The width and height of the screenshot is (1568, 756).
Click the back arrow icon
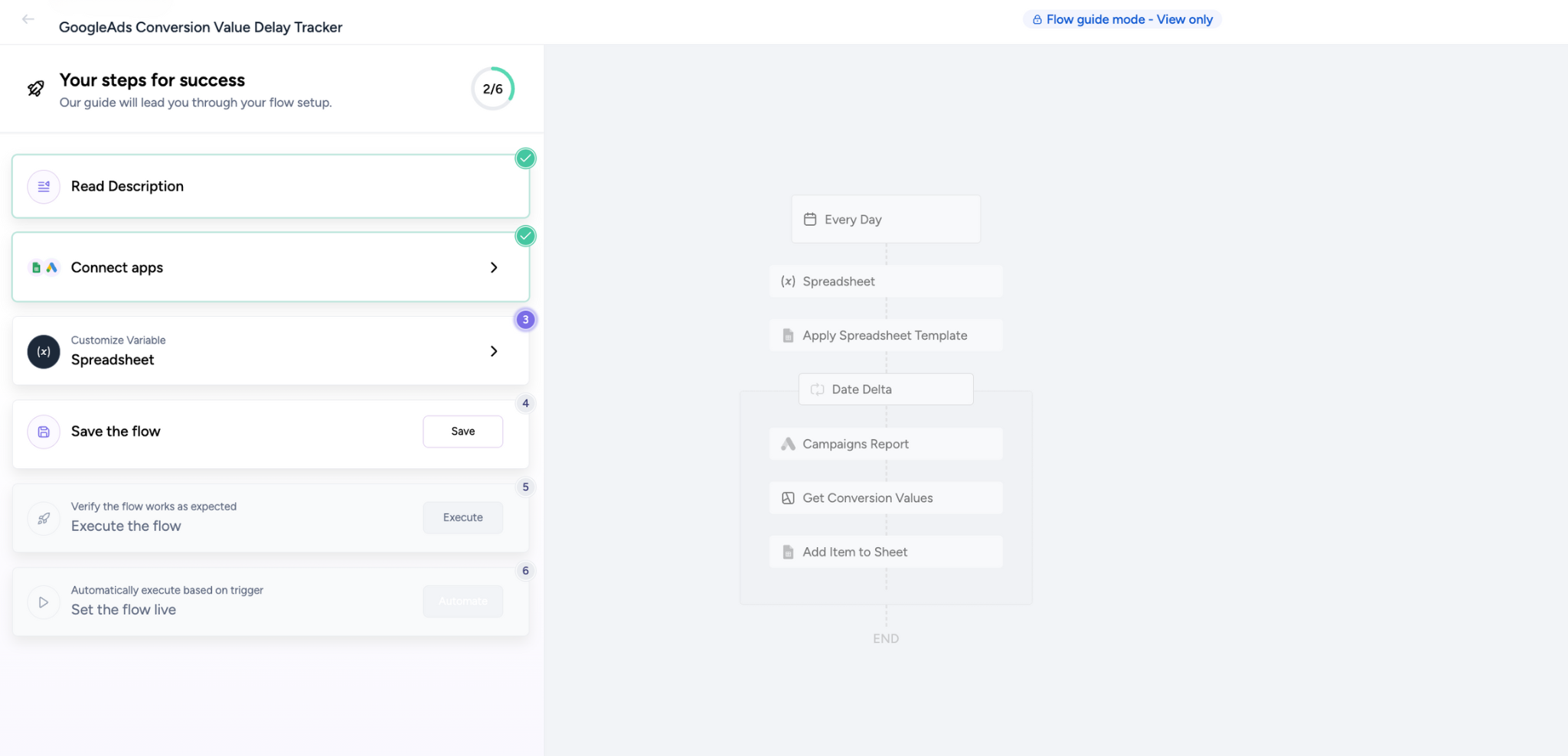click(x=28, y=19)
